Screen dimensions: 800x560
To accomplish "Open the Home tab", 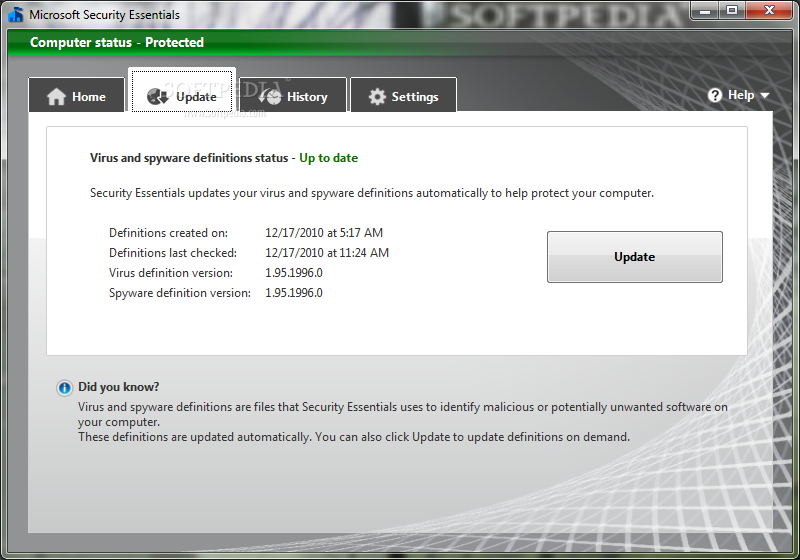I will click(x=77, y=95).
